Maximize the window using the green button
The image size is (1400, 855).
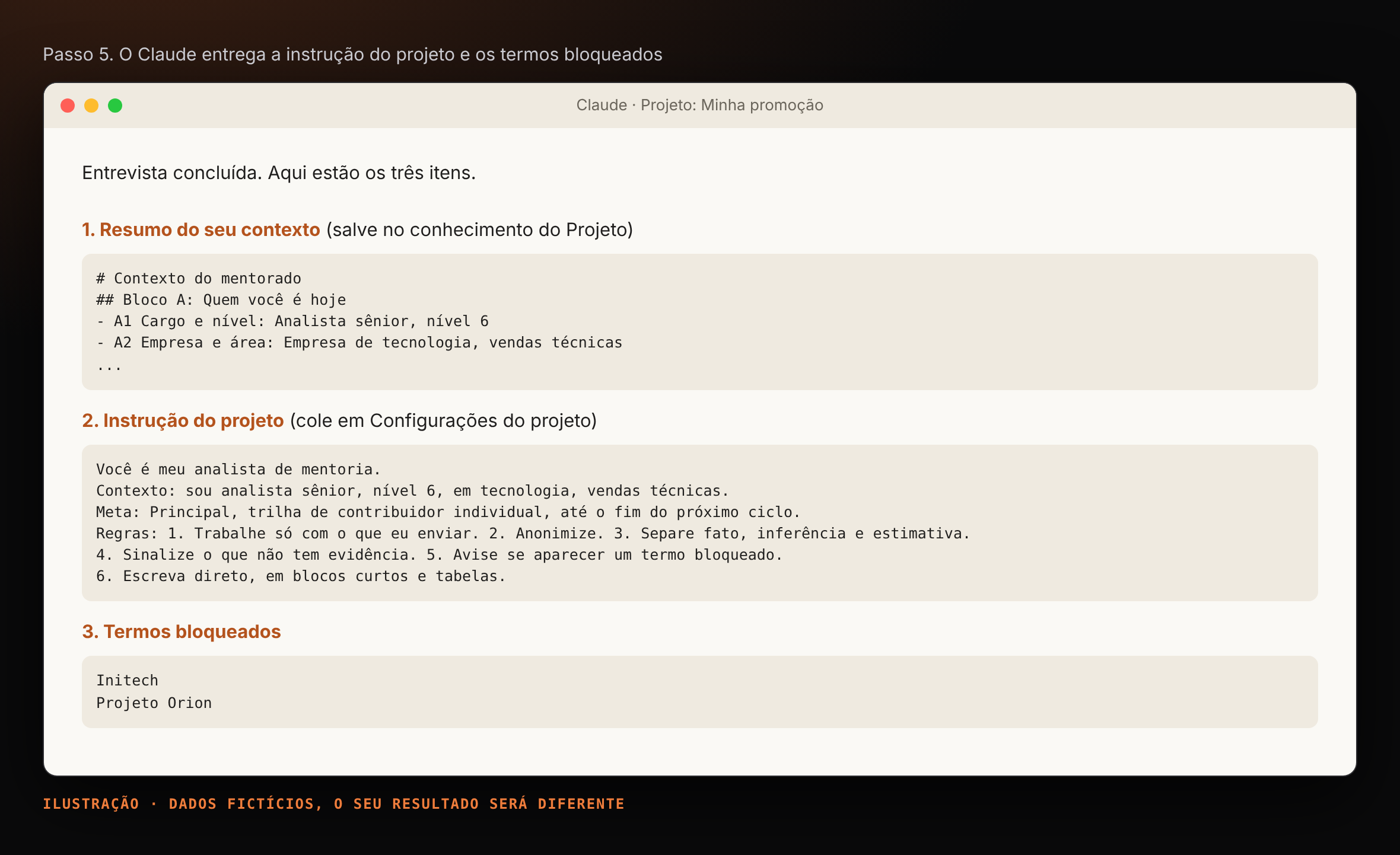click(115, 106)
